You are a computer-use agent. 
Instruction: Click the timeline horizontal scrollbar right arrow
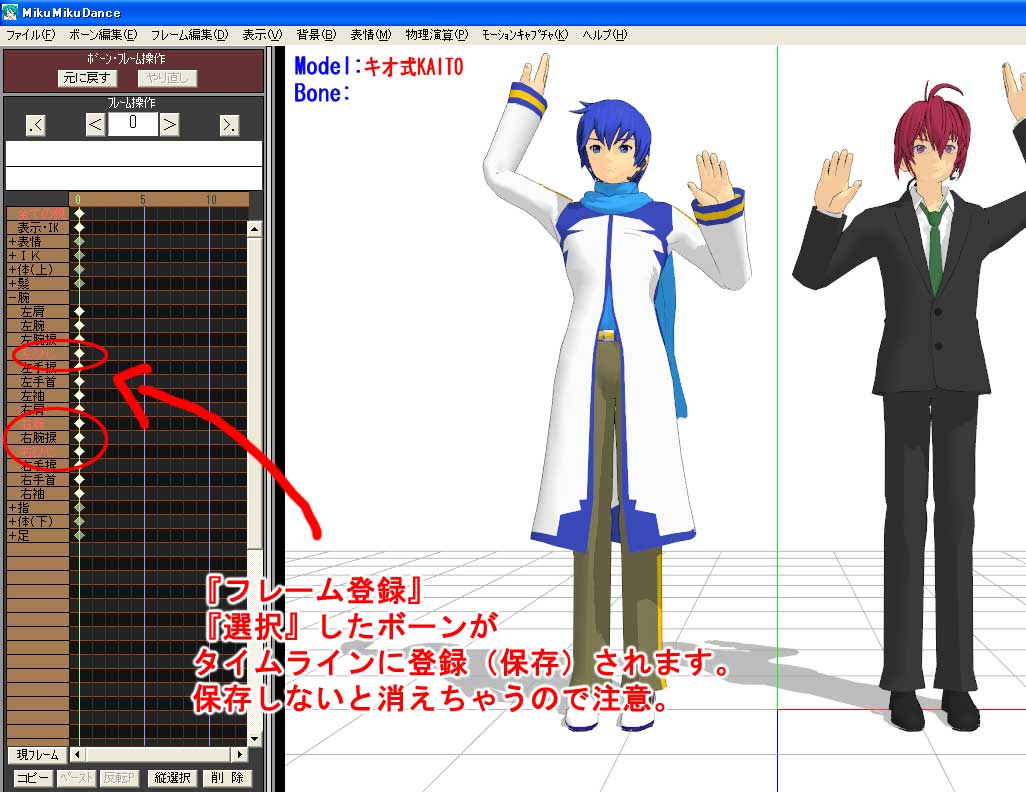pyautogui.click(x=240, y=755)
